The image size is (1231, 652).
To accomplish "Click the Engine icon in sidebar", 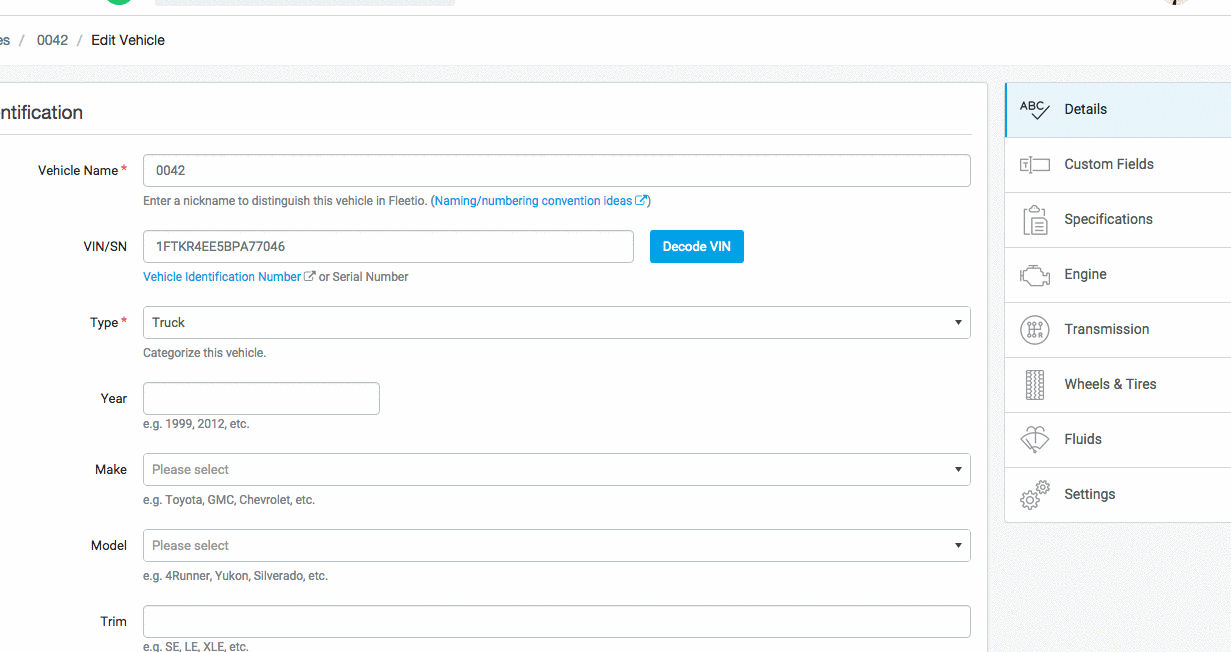I will tap(1034, 275).
